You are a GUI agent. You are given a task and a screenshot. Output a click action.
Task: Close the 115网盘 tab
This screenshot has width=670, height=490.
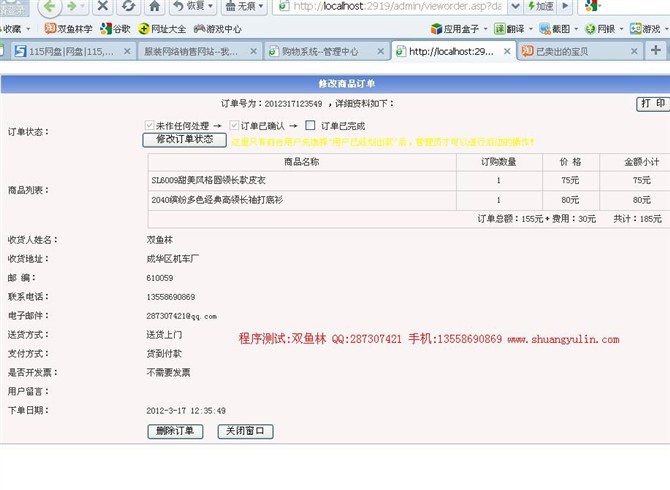tap(127, 51)
